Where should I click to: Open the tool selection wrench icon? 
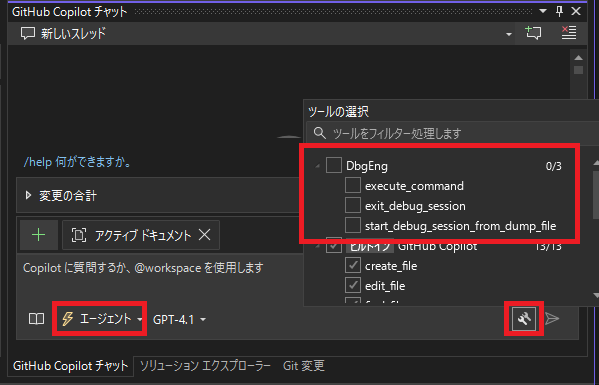click(x=524, y=319)
